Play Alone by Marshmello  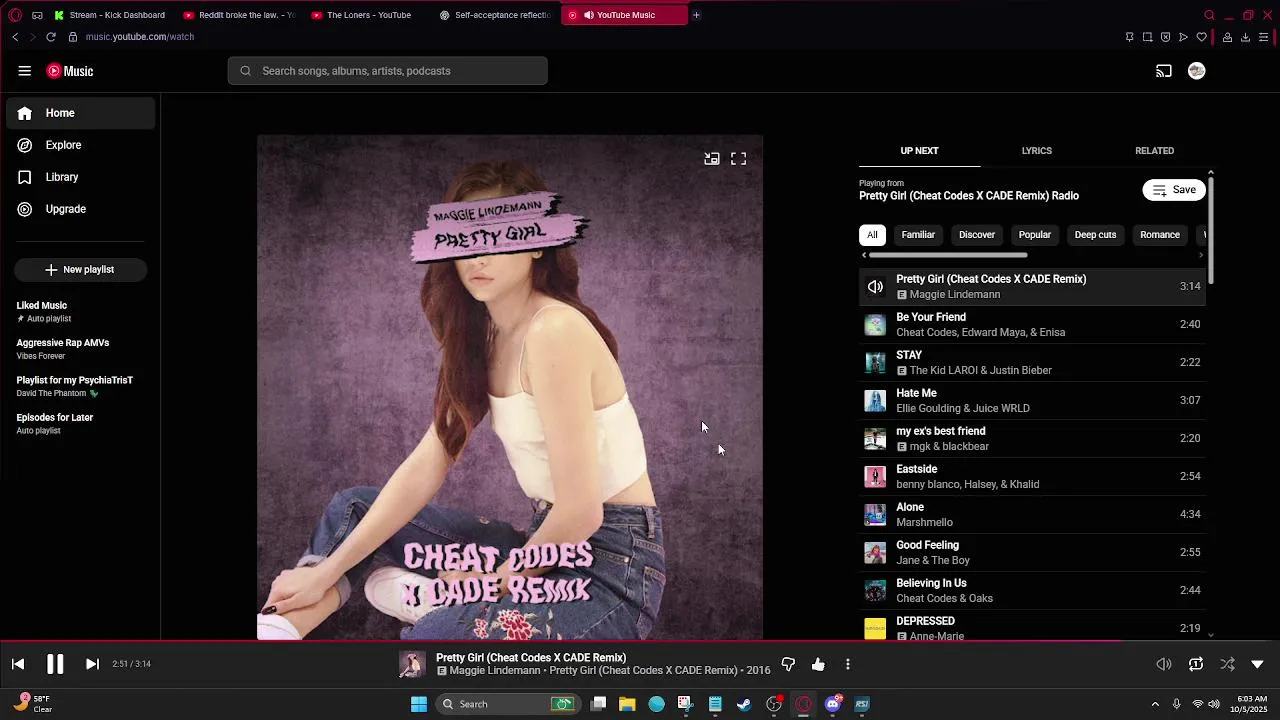[x=1032, y=515]
